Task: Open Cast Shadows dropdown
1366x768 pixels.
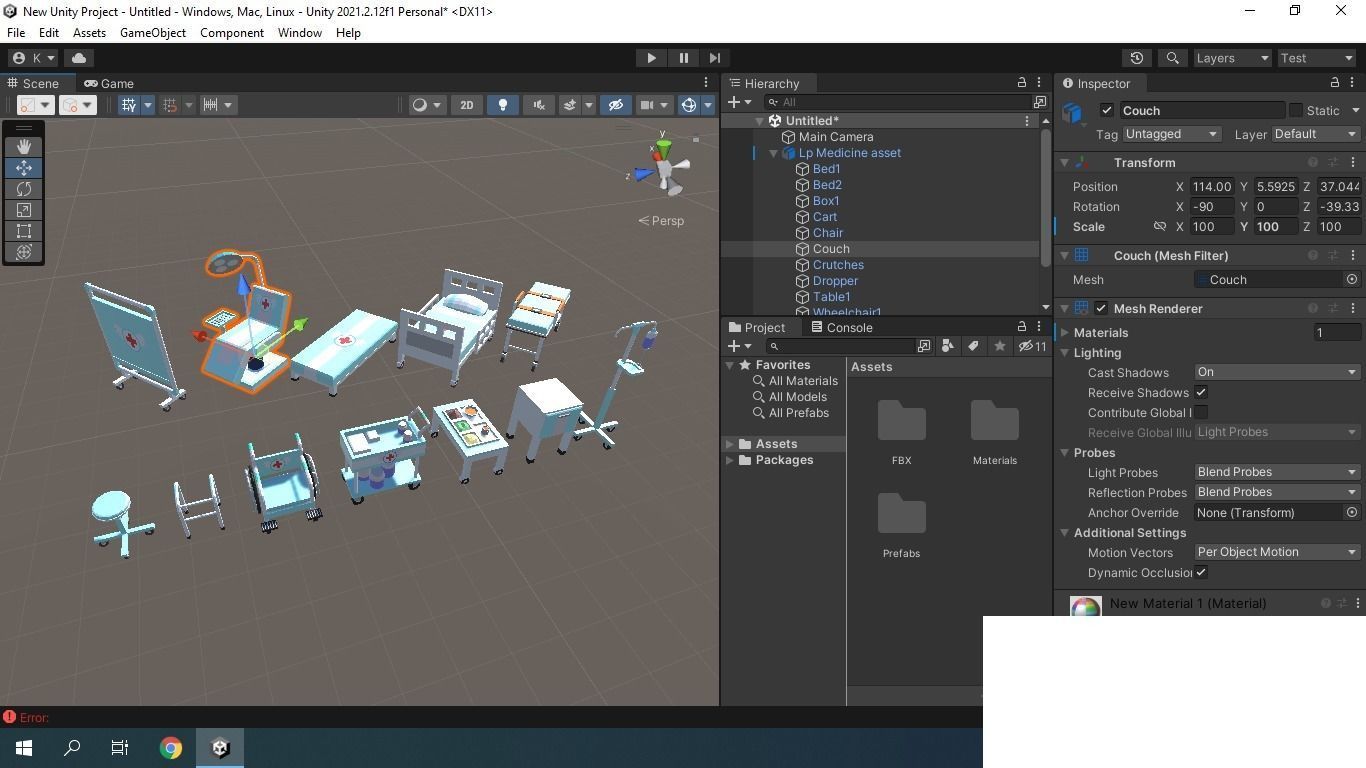Action: 1277,372
